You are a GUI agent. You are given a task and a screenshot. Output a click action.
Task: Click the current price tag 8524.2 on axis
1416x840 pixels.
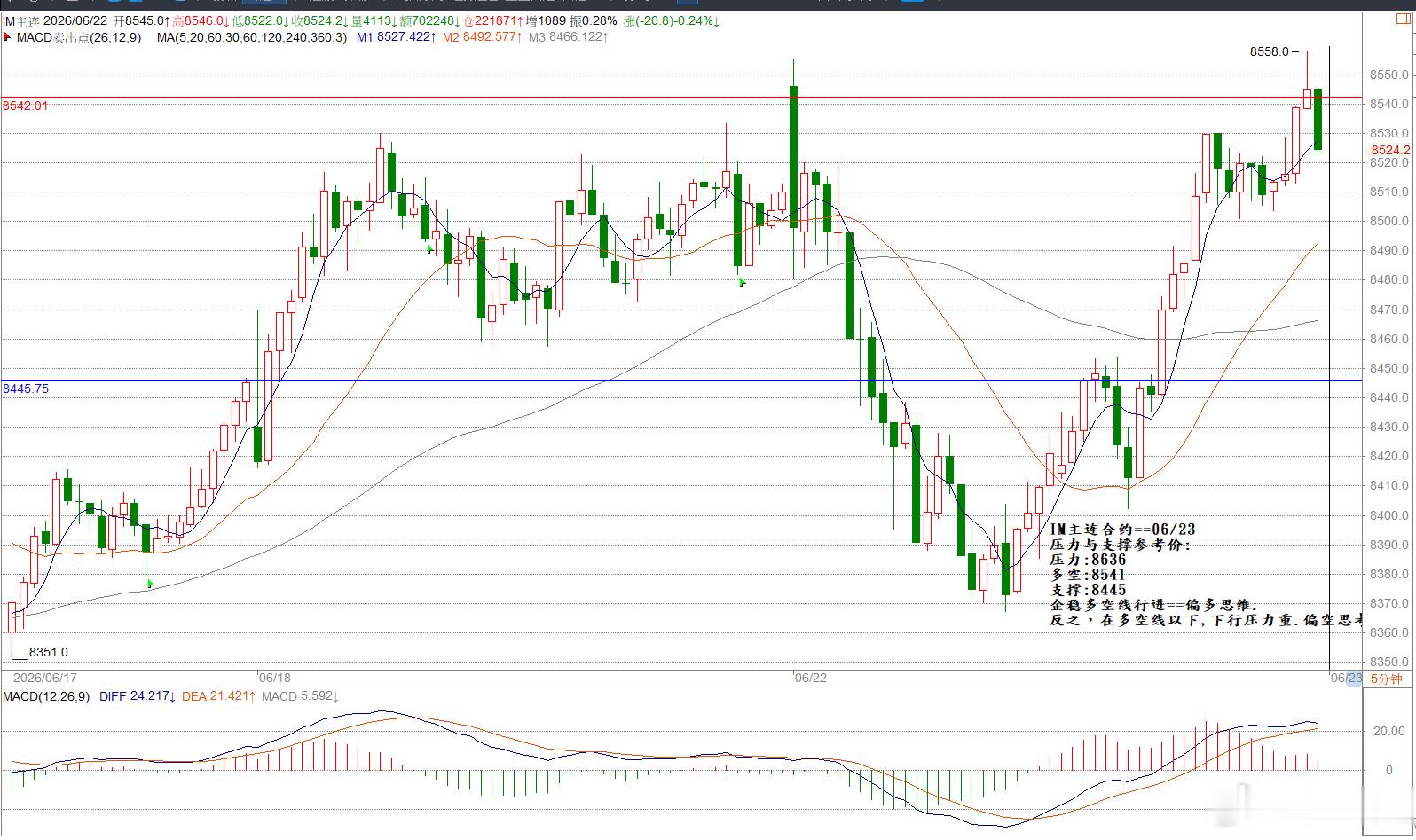(x=1390, y=151)
